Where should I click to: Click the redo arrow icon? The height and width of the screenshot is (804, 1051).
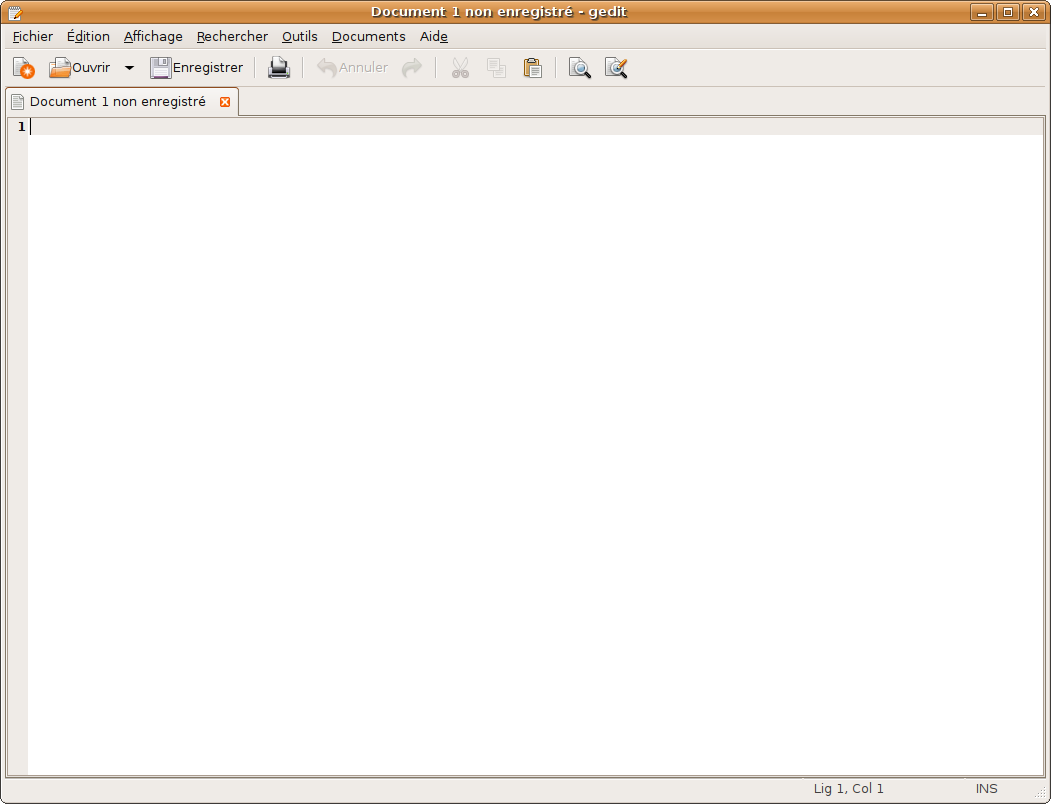tap(412, 68)
